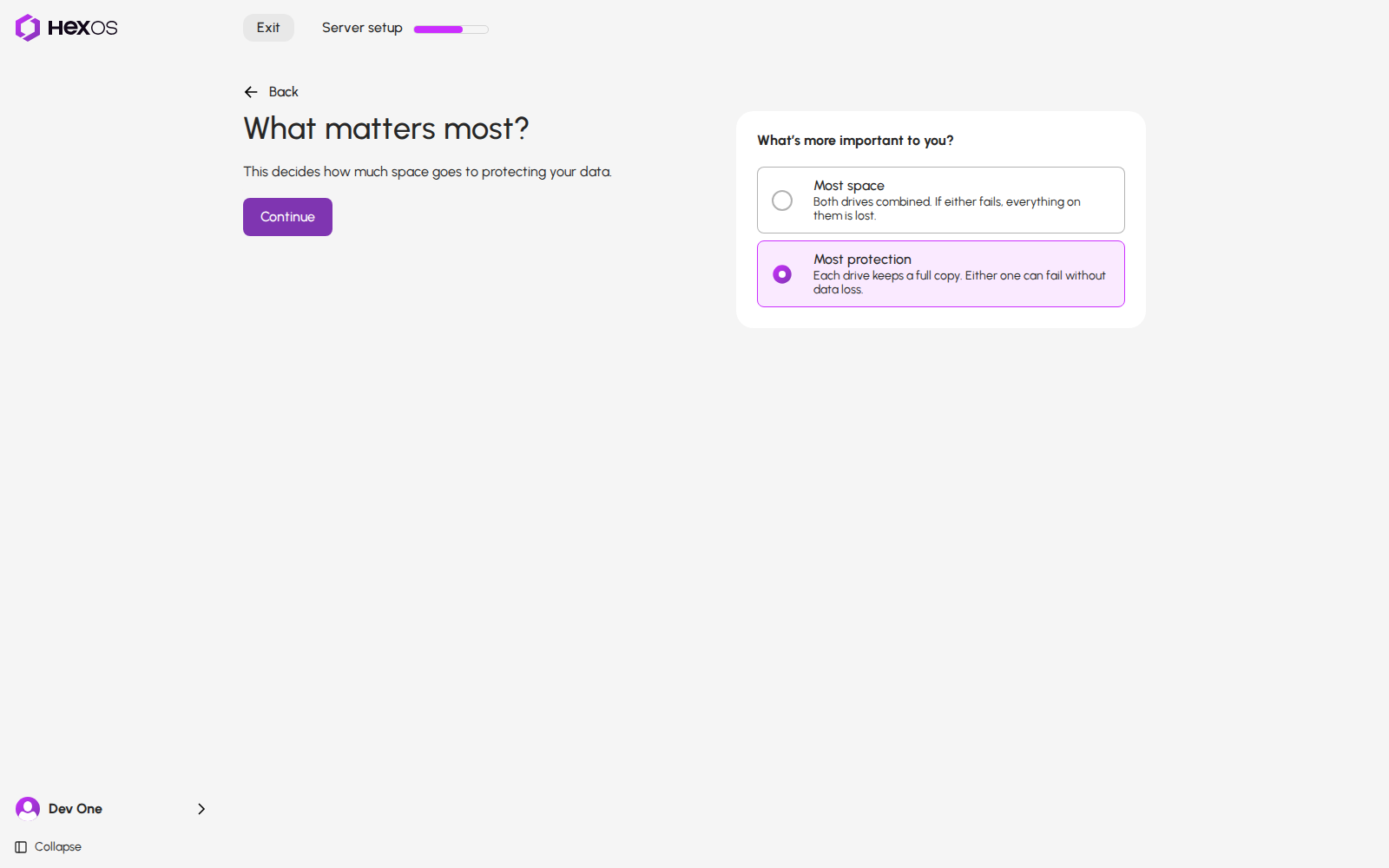Click the back arrow icon

point(251,92)
